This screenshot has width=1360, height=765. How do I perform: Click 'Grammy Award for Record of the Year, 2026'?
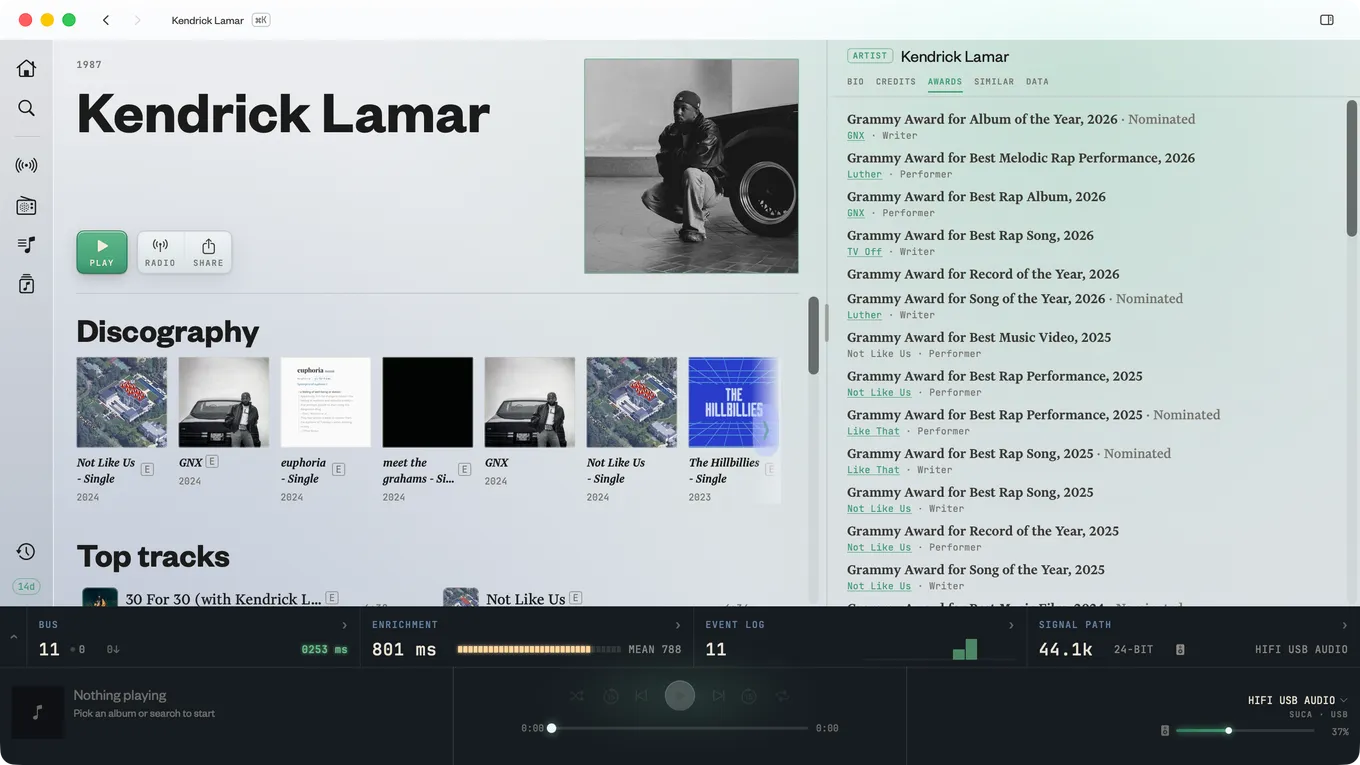pos(983,274)
